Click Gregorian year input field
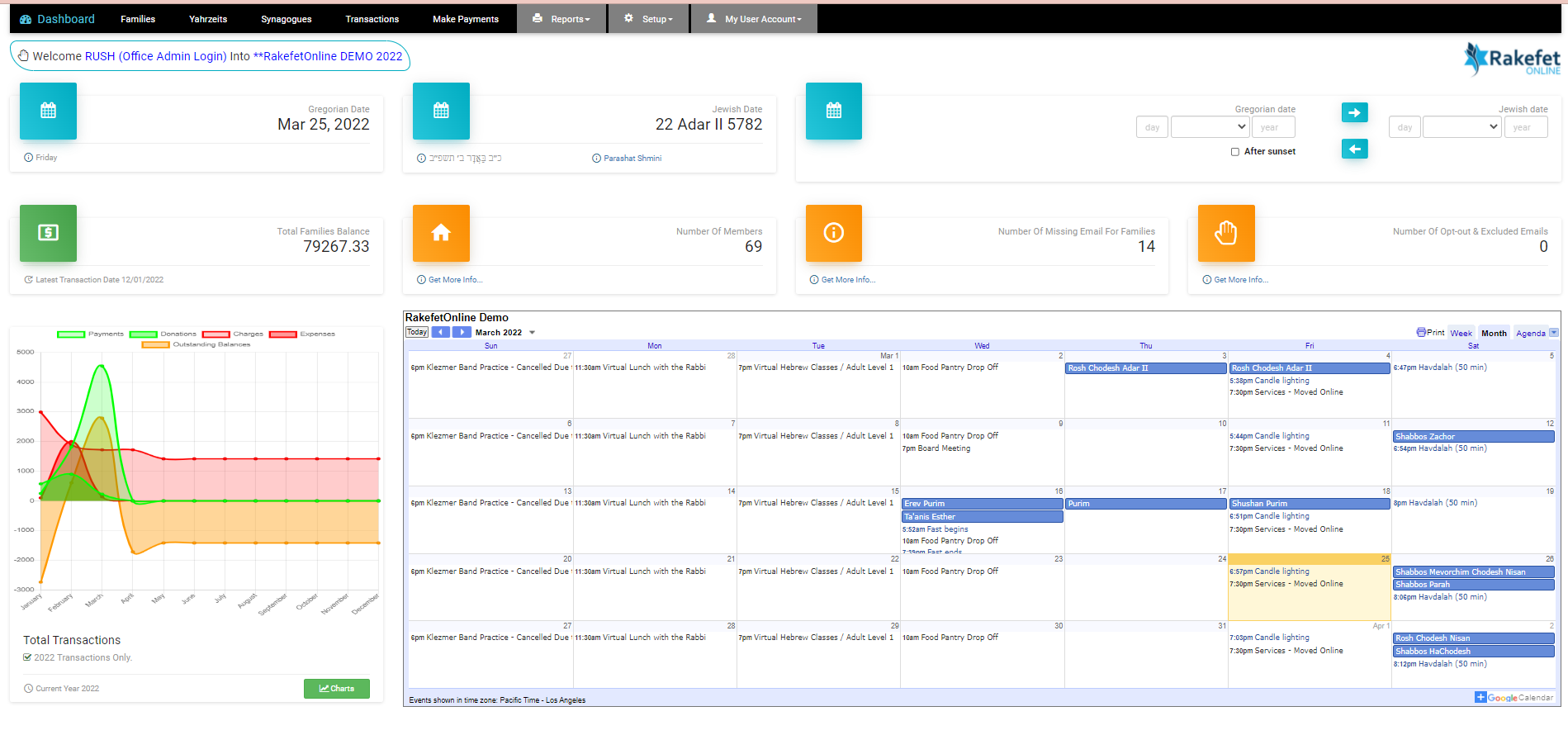 coord(1273,126)
